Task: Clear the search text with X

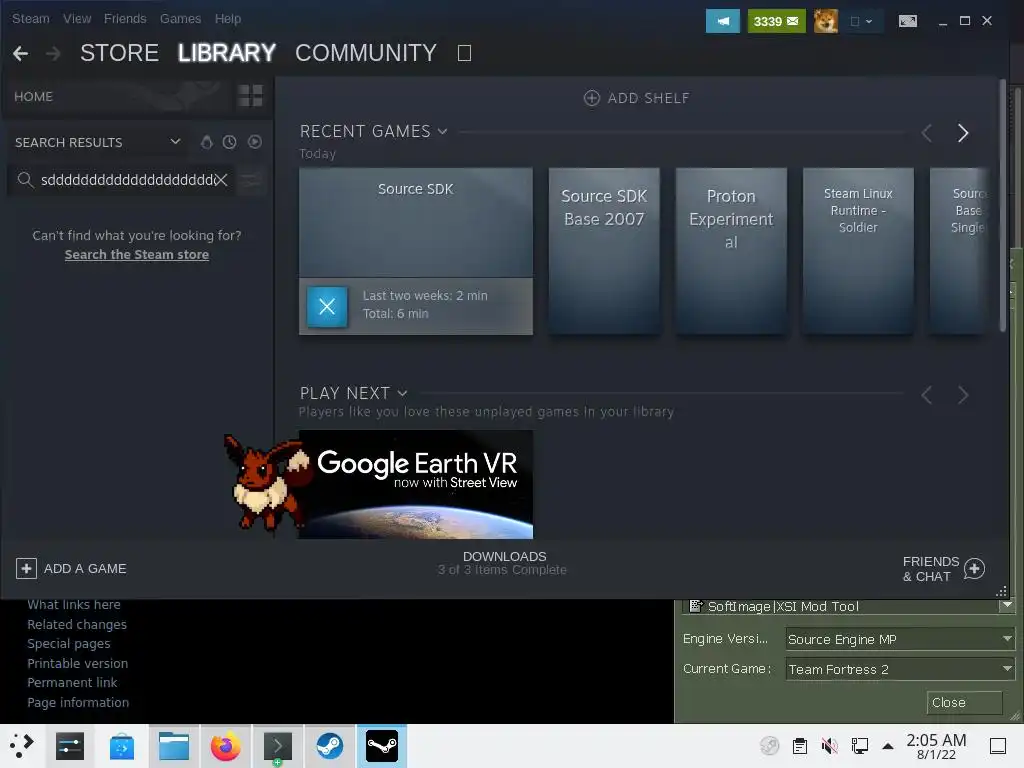Action: [x=221, y=180]
